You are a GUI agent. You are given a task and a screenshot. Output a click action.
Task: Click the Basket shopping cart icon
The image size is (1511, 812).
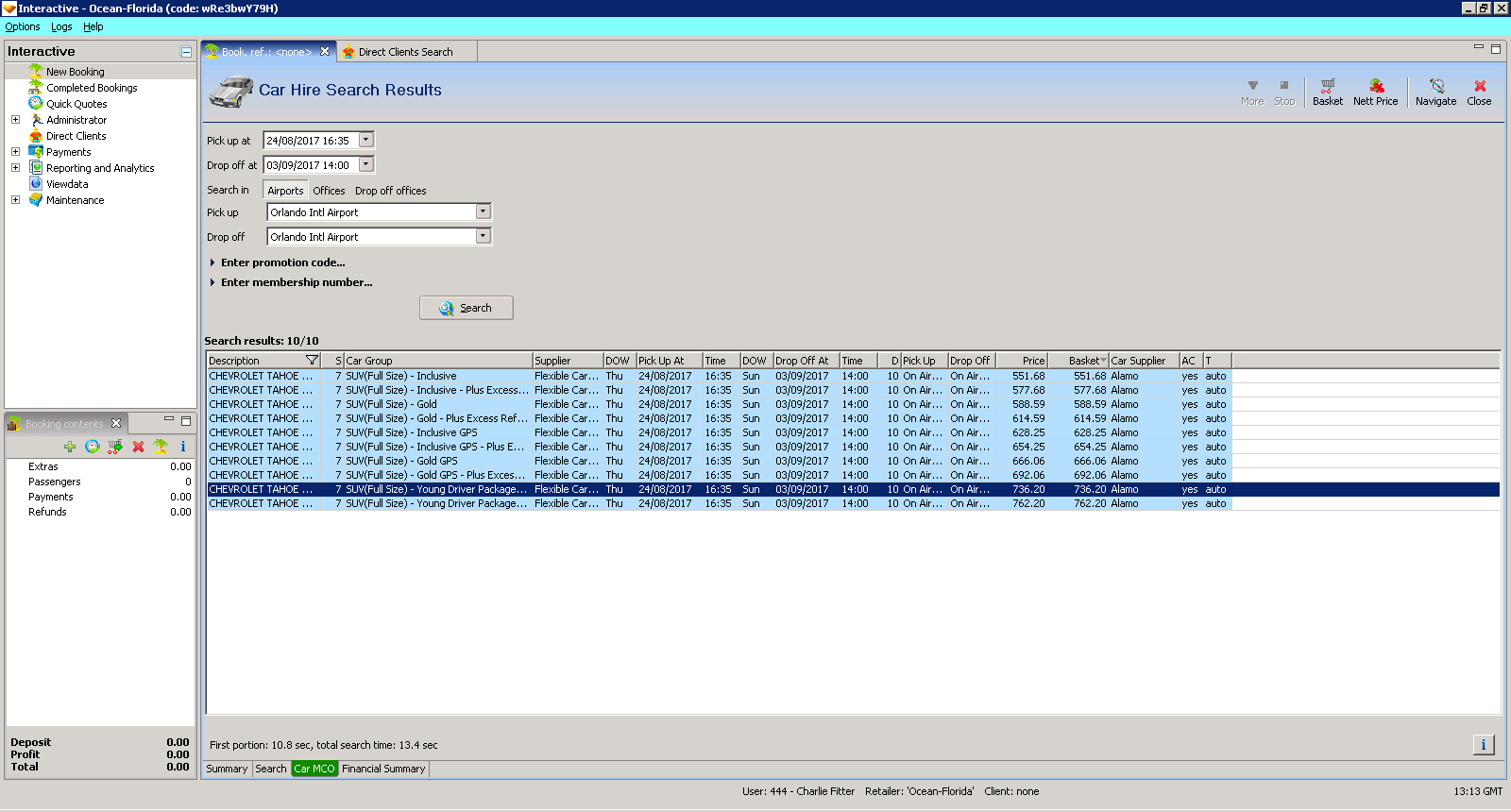pyautogui.click(x=1328, y=86)
